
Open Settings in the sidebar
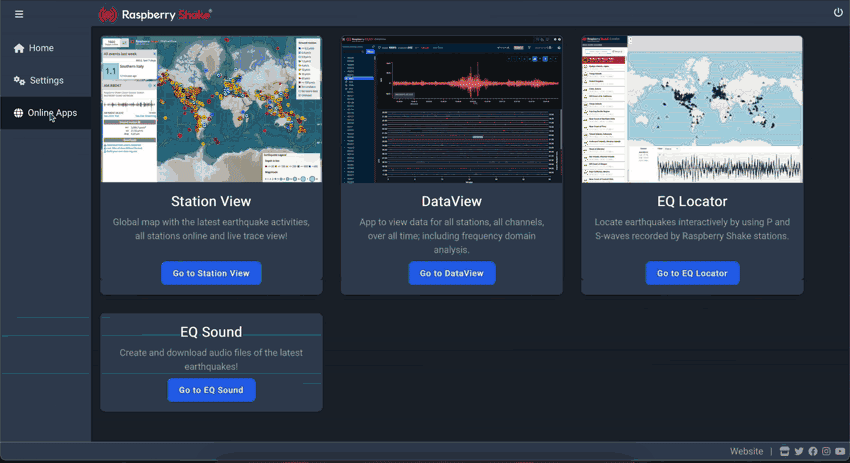pos(45,81)
